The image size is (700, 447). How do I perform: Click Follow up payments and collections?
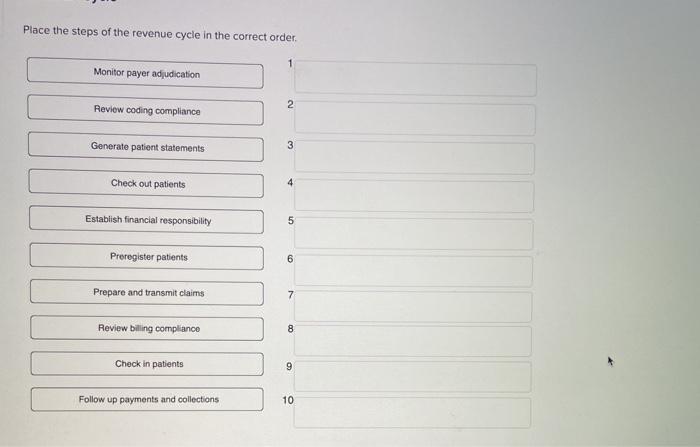coord(147,399)
